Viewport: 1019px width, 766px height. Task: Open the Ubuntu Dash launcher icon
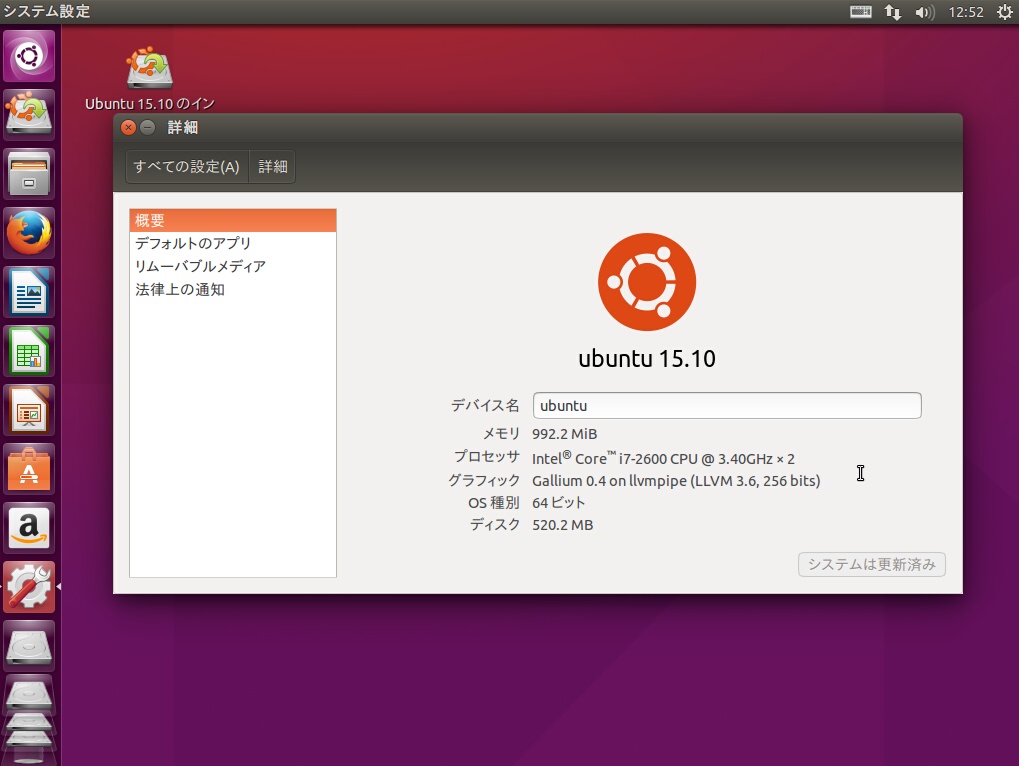(27, 55)
